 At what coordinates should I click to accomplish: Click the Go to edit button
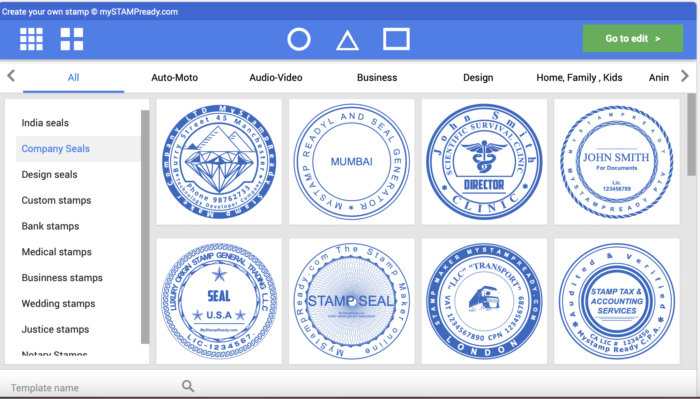(633, 38)
